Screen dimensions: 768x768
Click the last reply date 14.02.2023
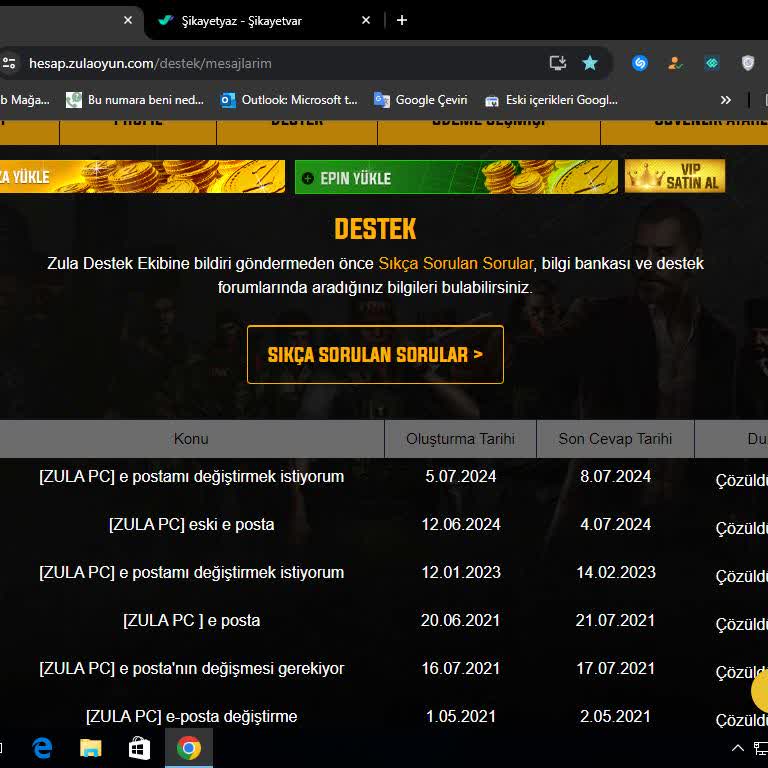(616, 573)
